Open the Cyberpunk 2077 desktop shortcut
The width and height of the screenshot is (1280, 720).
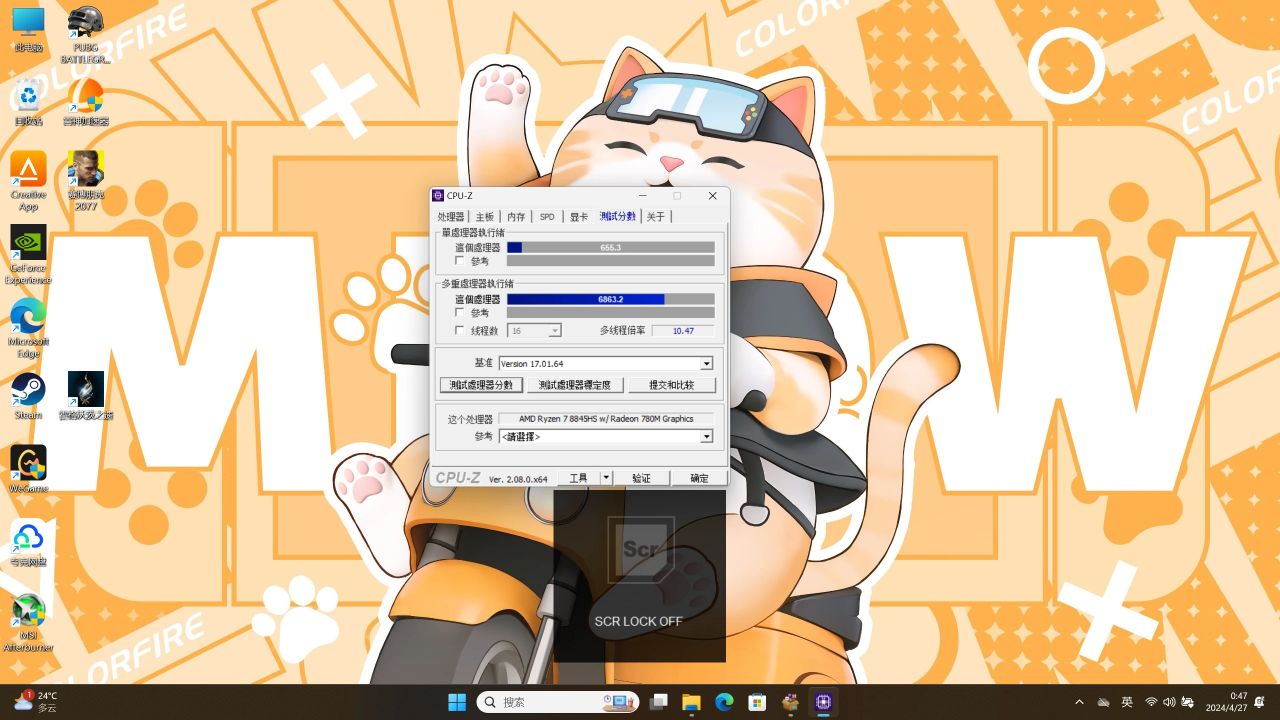point(85,181)
